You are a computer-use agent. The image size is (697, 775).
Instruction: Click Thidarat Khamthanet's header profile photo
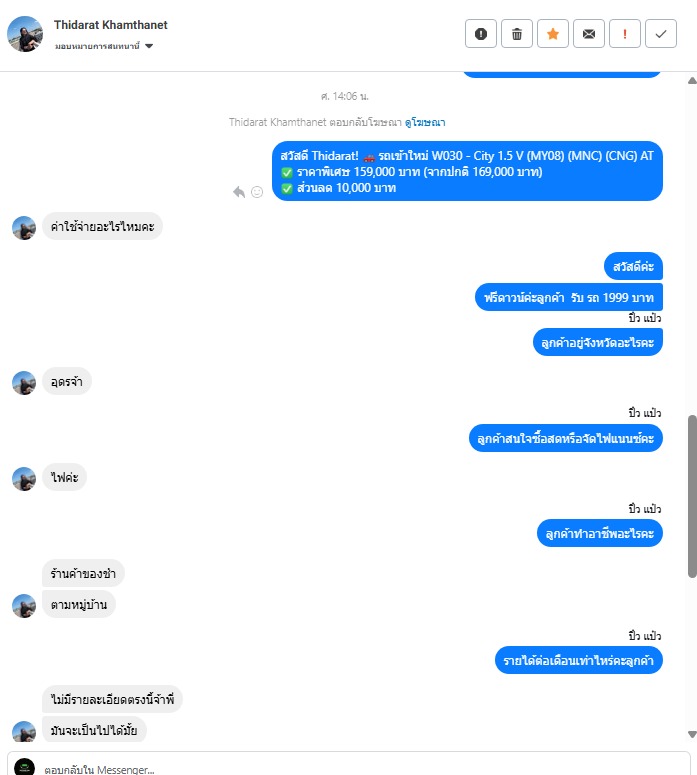pos(25,34)
